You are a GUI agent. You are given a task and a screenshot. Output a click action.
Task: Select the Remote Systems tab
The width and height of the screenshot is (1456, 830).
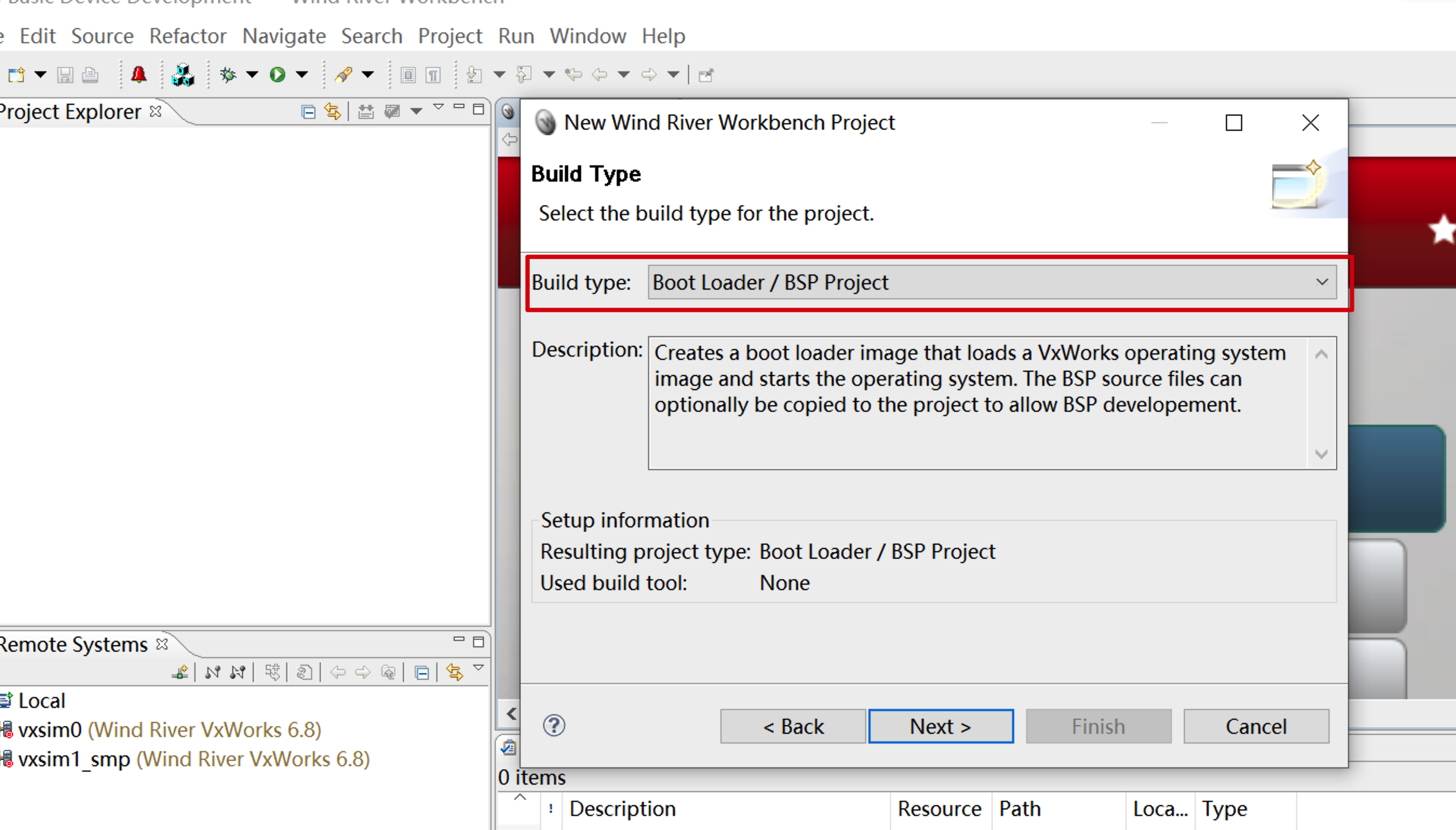pos(74,645)
